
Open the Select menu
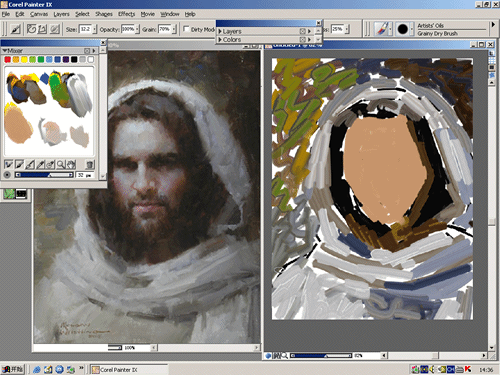(x=82, y=14)
